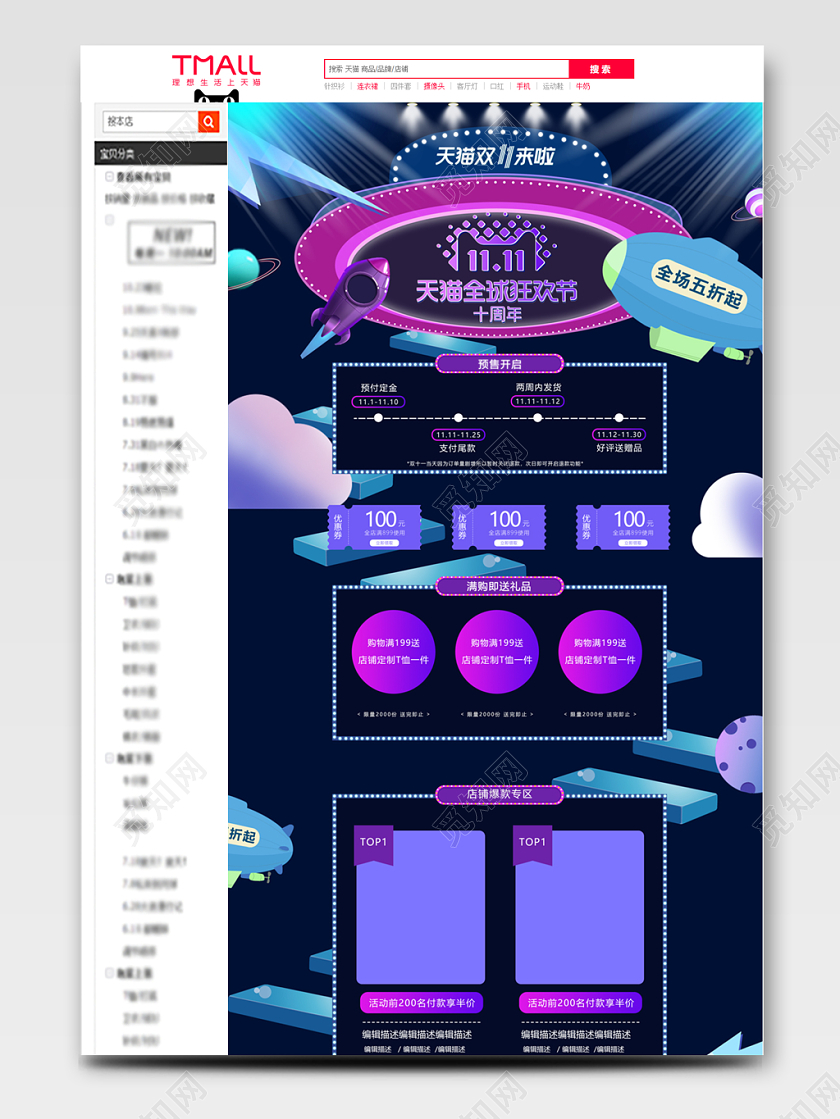Click the first 优惠券 100元 coupon
840x1119 pixels.
[x=374, y=526]
